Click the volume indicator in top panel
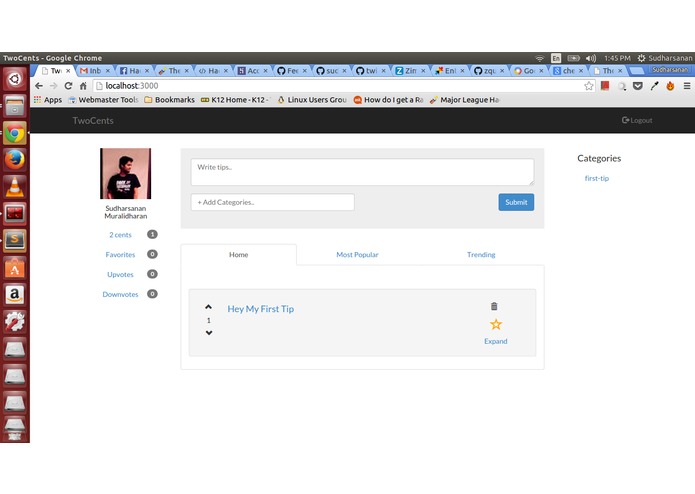The image size is (695, 494). point(590,58)
